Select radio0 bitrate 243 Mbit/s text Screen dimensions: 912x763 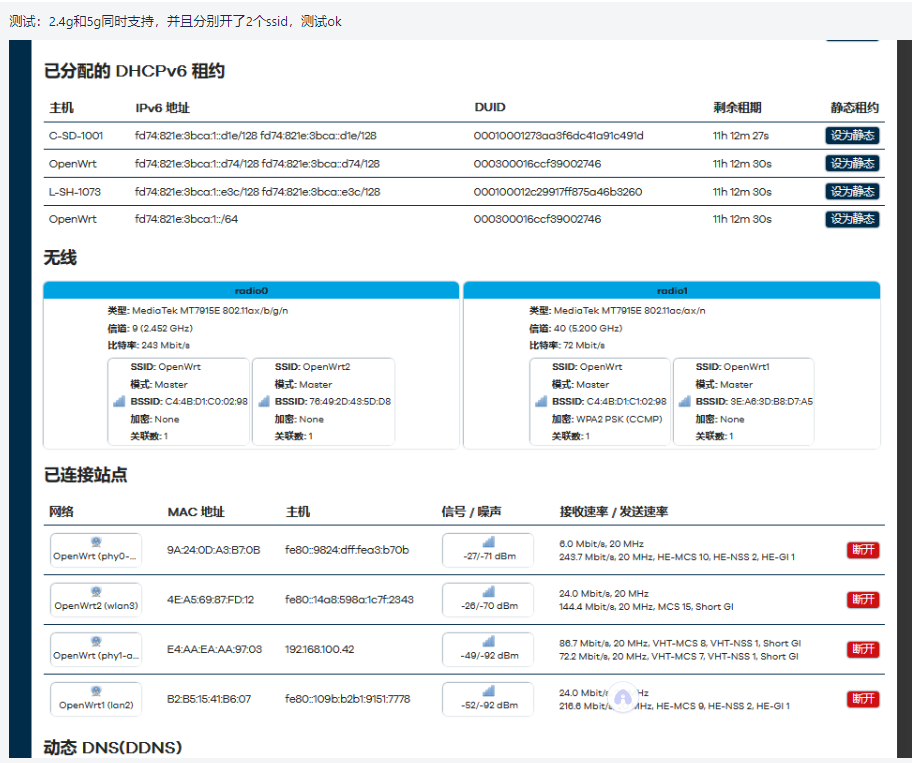[x=166, y=345]
